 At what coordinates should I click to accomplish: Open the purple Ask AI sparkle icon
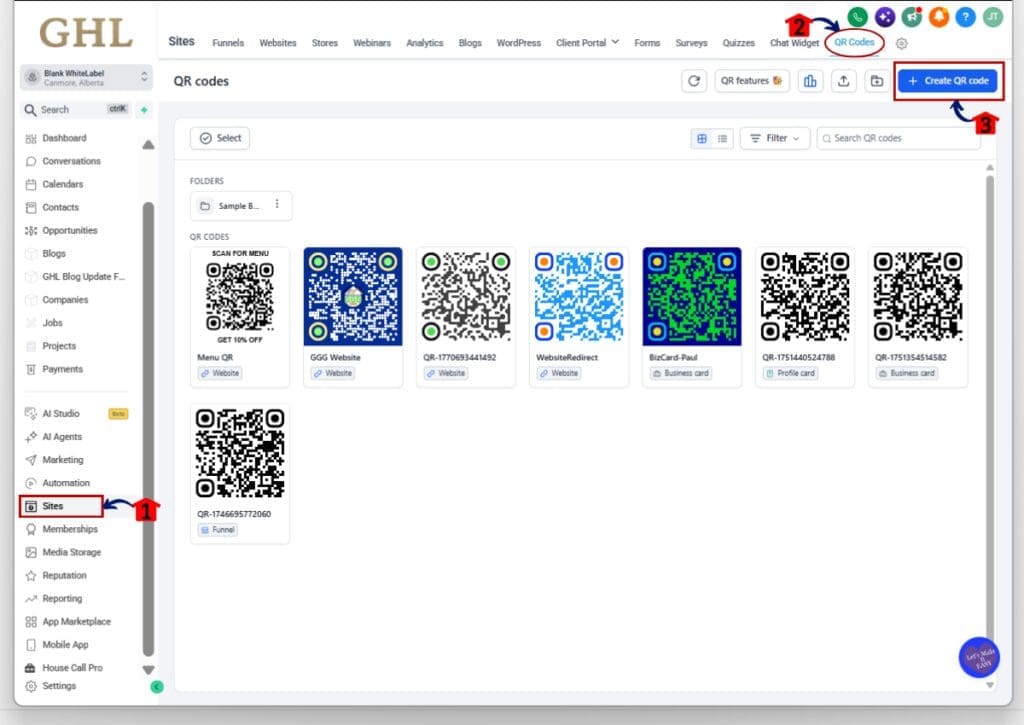coord(885,17)
